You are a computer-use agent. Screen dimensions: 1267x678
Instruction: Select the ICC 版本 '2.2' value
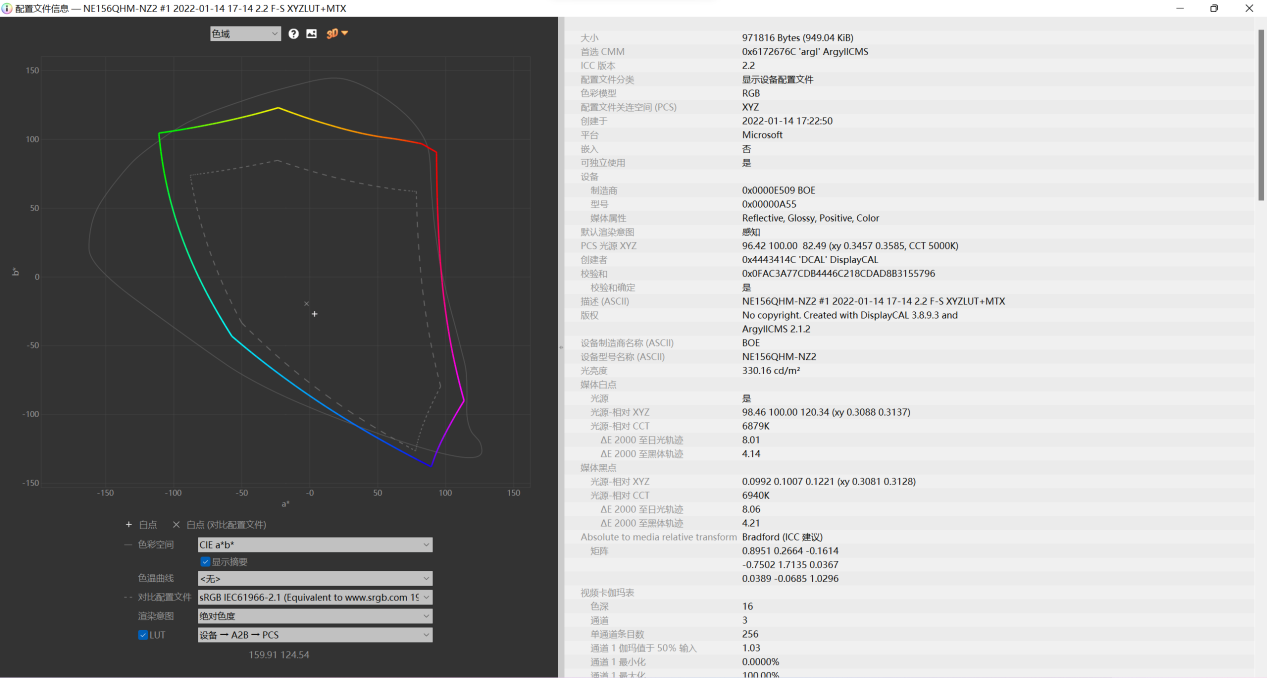(748, 65)
